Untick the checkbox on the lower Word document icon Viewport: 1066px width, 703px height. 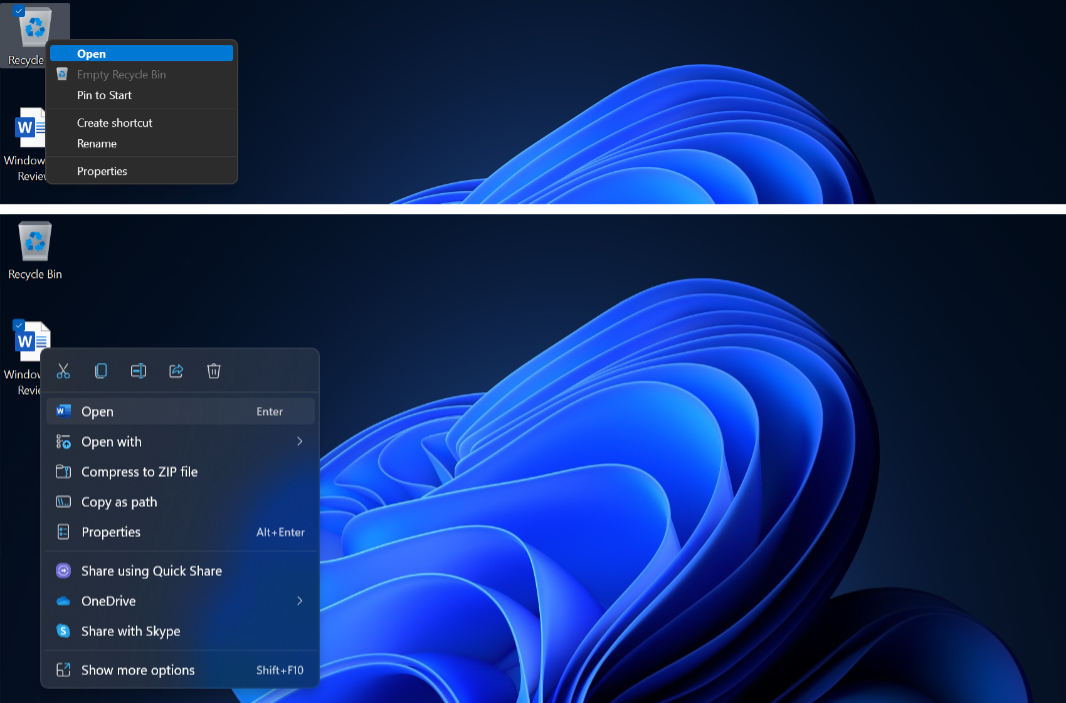[19, 325]
